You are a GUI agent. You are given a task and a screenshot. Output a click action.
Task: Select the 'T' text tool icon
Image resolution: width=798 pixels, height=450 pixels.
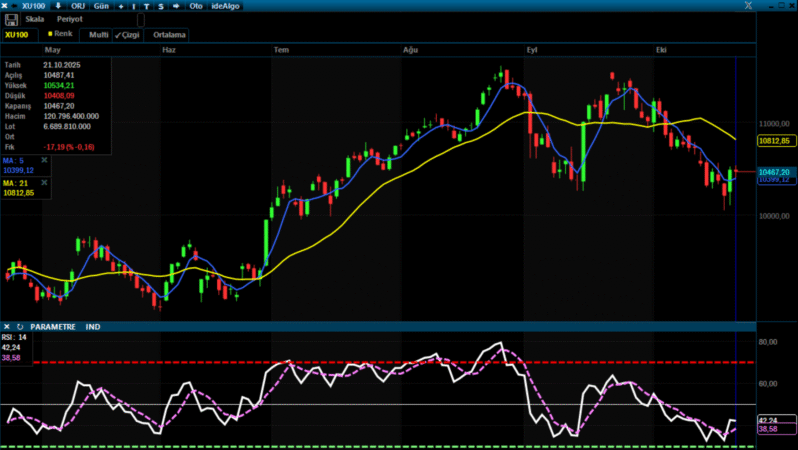(147, 6)
